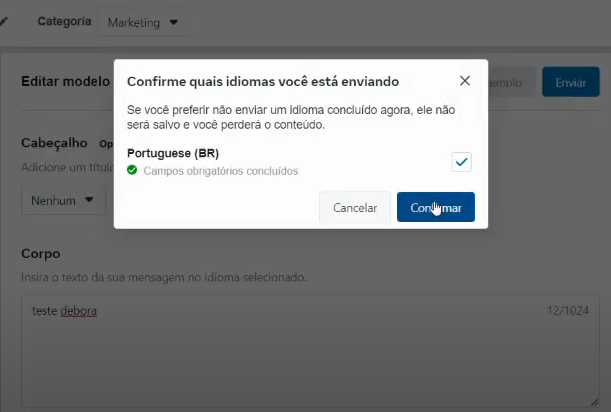Click the Categoria label
Viewport: 611px width, 412px height.
coord(64,21)
